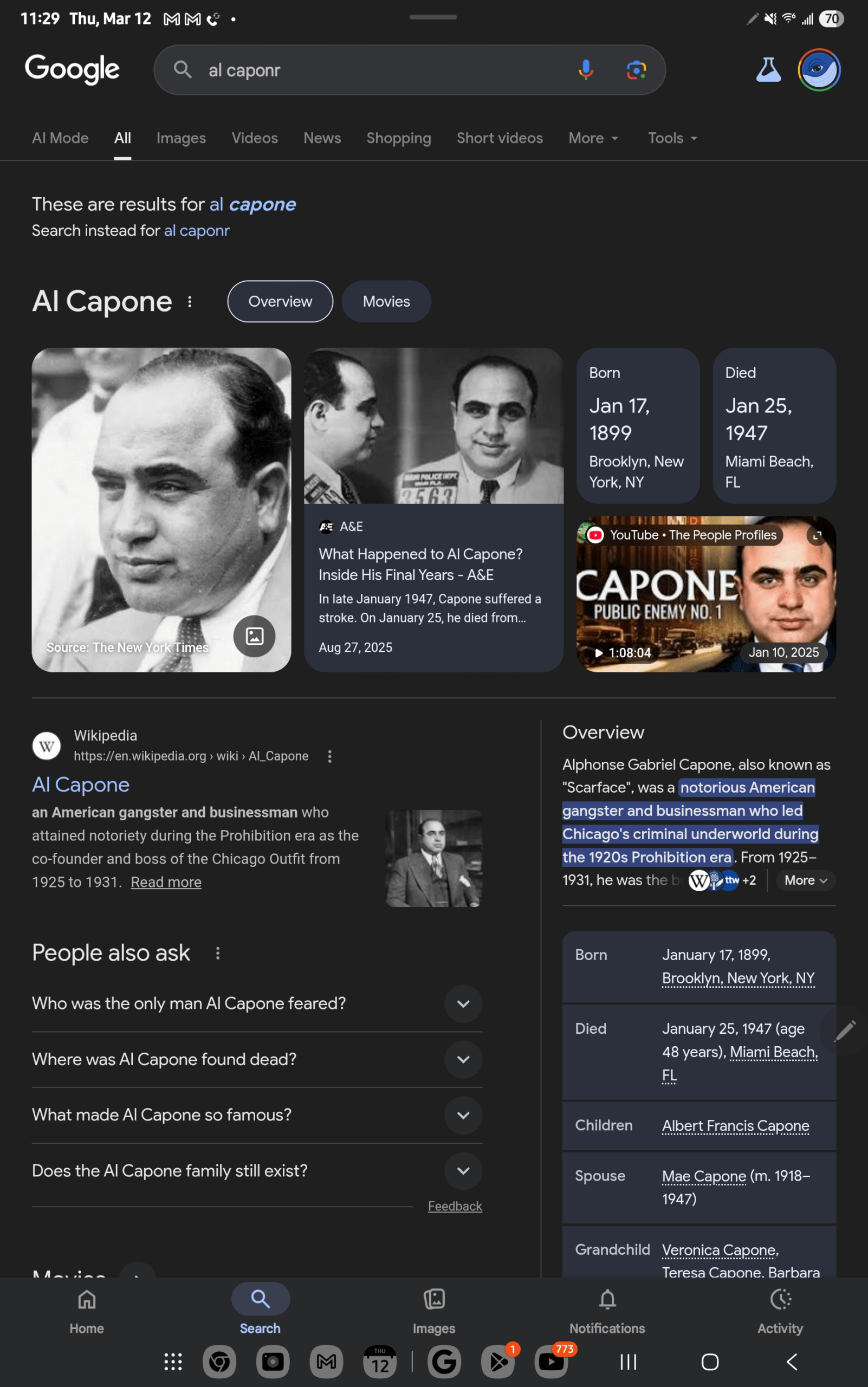Tap the image icon on Capone's photo
Image resolution: width=868 pixels, height=1387 pixels.
tap(254, 636)
